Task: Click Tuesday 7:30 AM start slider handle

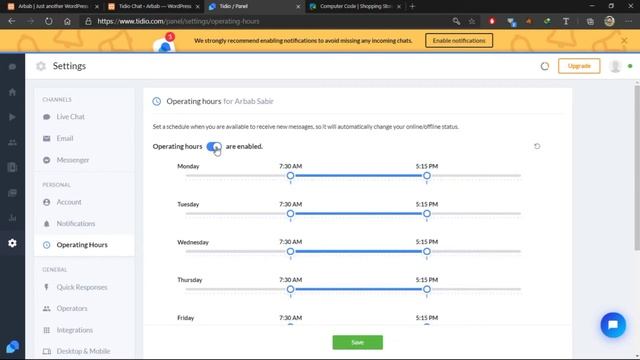Action: coord(290,213)
